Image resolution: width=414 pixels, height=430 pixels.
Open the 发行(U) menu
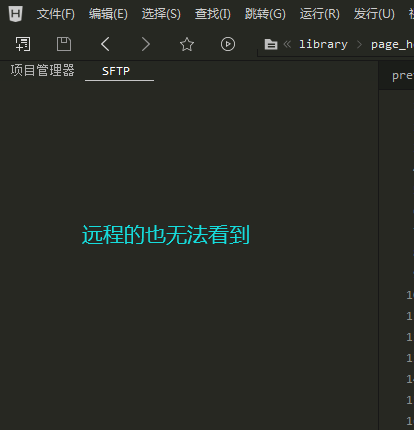(x=374, y=14)
